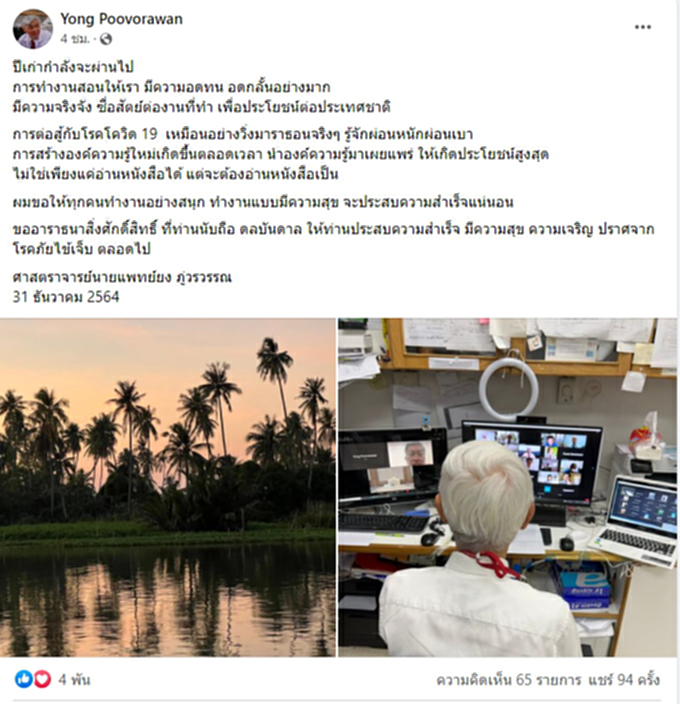
Task: Open the sunset palm trees photo
Action: pyautogui.click(x=168, y=488)
